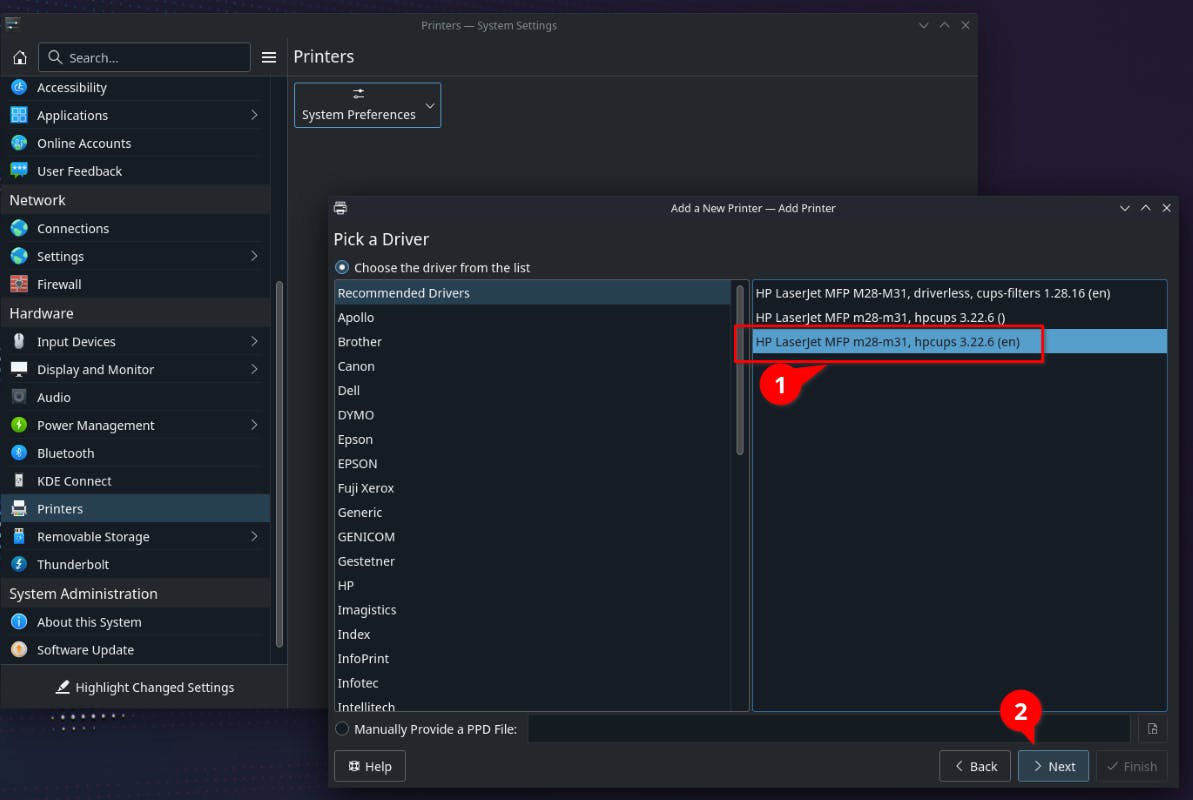Image resolution: width=1193 pixels, height=800 pixels.
Task: Click the Online Accounts globe icon
Action: pos(19,143)
